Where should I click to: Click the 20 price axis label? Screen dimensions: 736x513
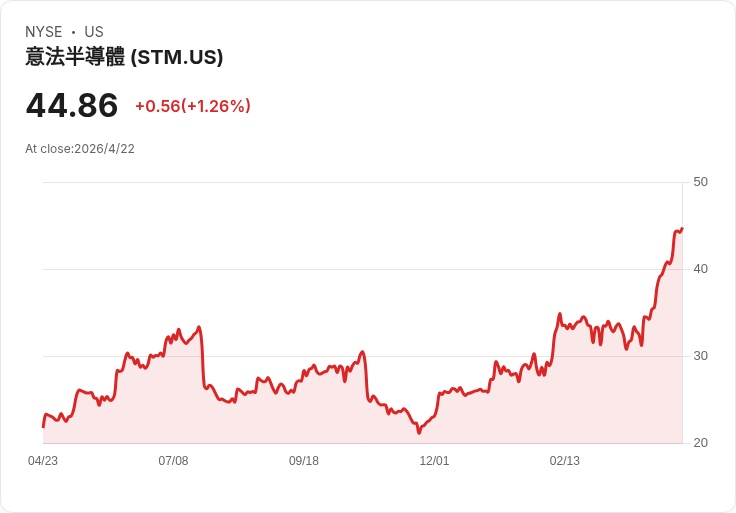click(700, 443)
